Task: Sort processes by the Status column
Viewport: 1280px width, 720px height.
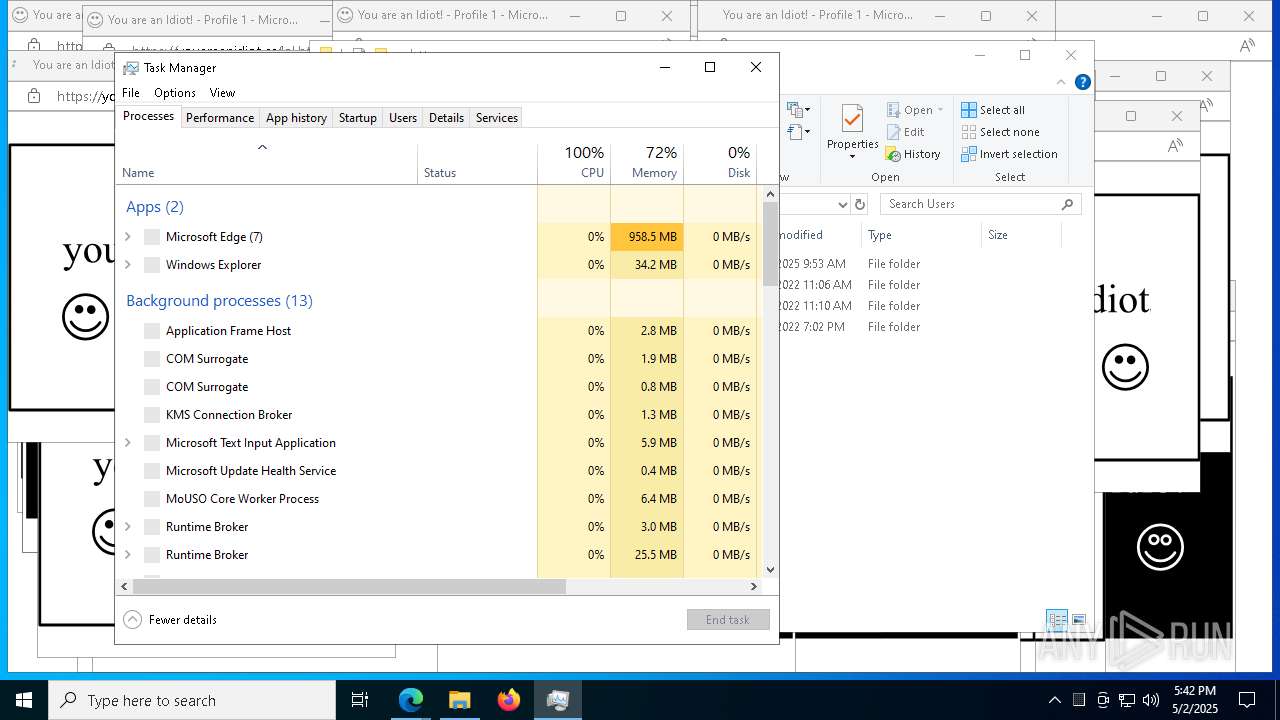Action: 477,164
